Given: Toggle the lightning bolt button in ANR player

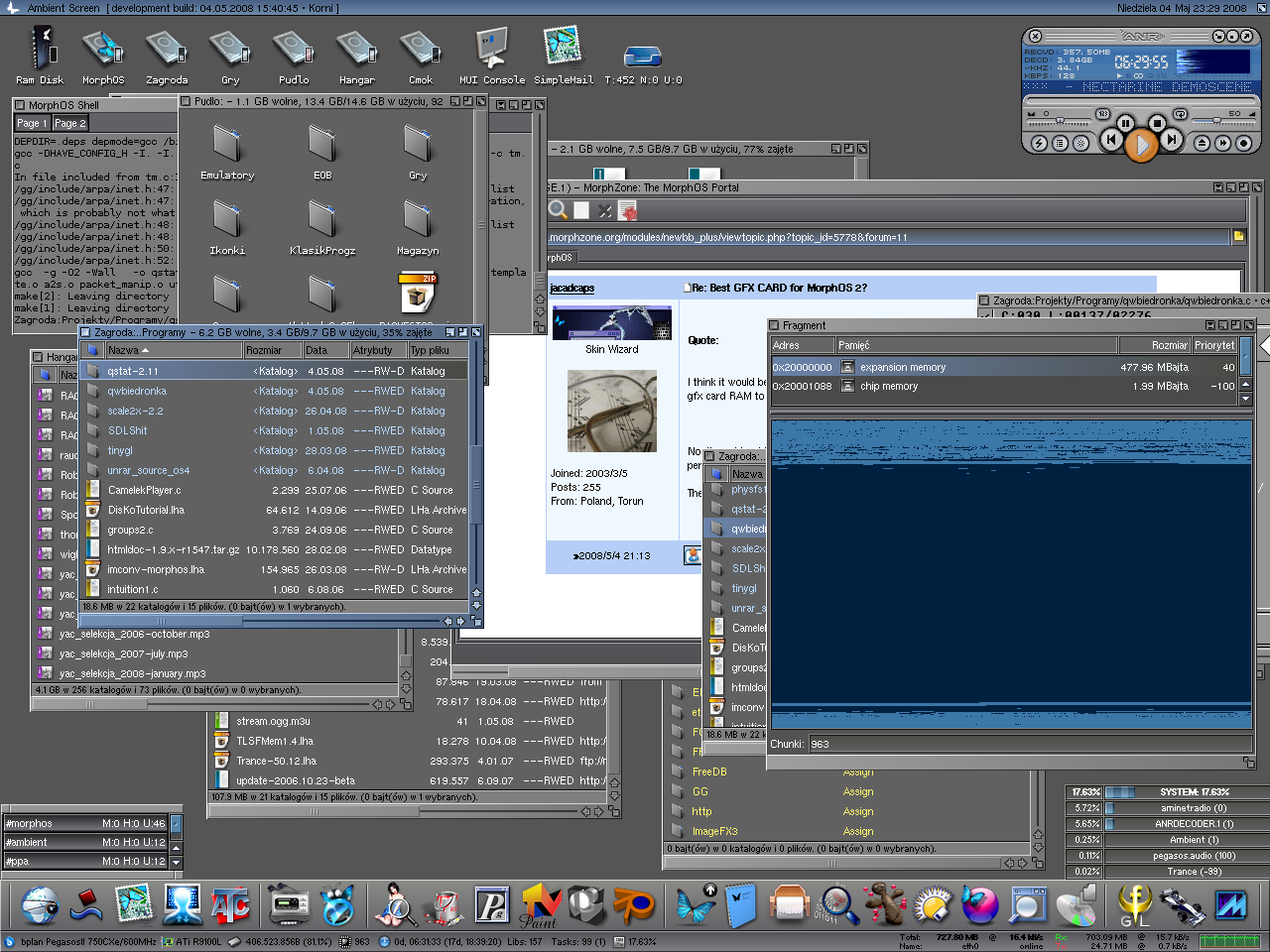Looking at the screenshot, I should 1039,144.
